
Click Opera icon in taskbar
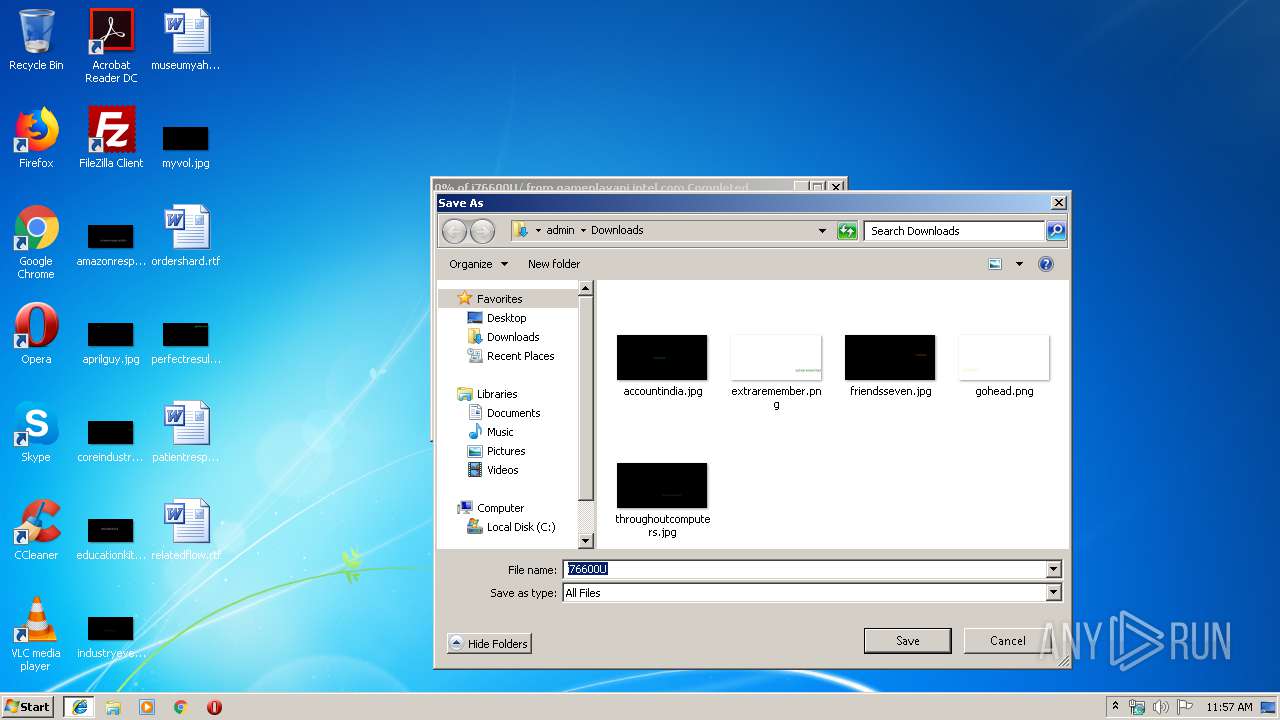tap(214, 707)
